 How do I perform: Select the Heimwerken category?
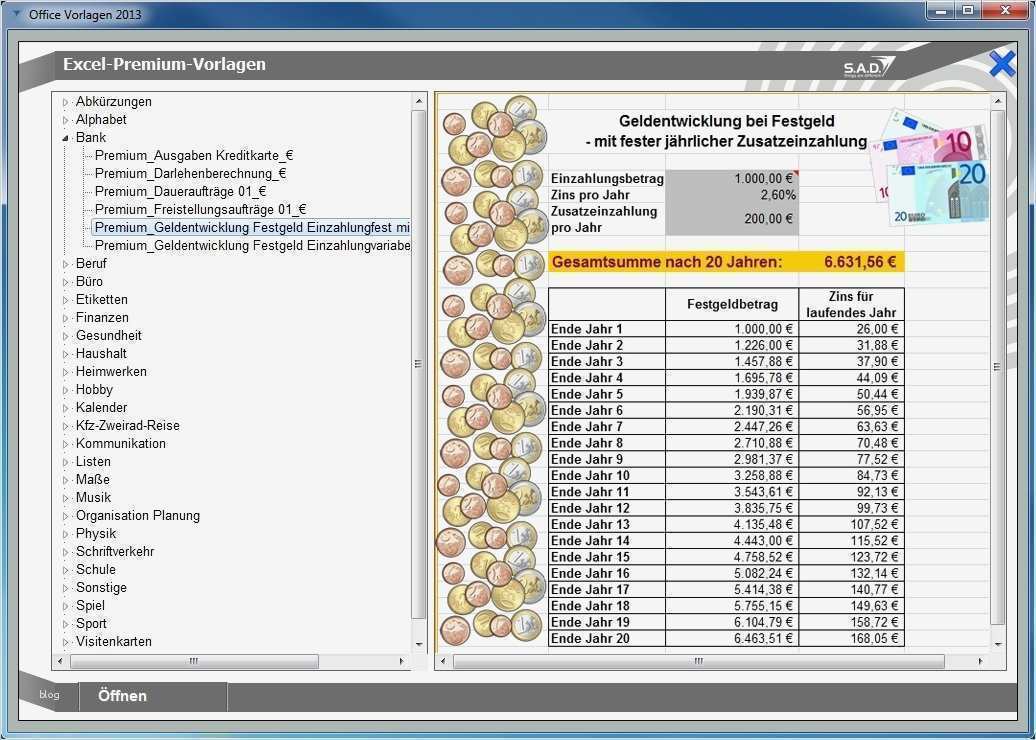point(111,371)
